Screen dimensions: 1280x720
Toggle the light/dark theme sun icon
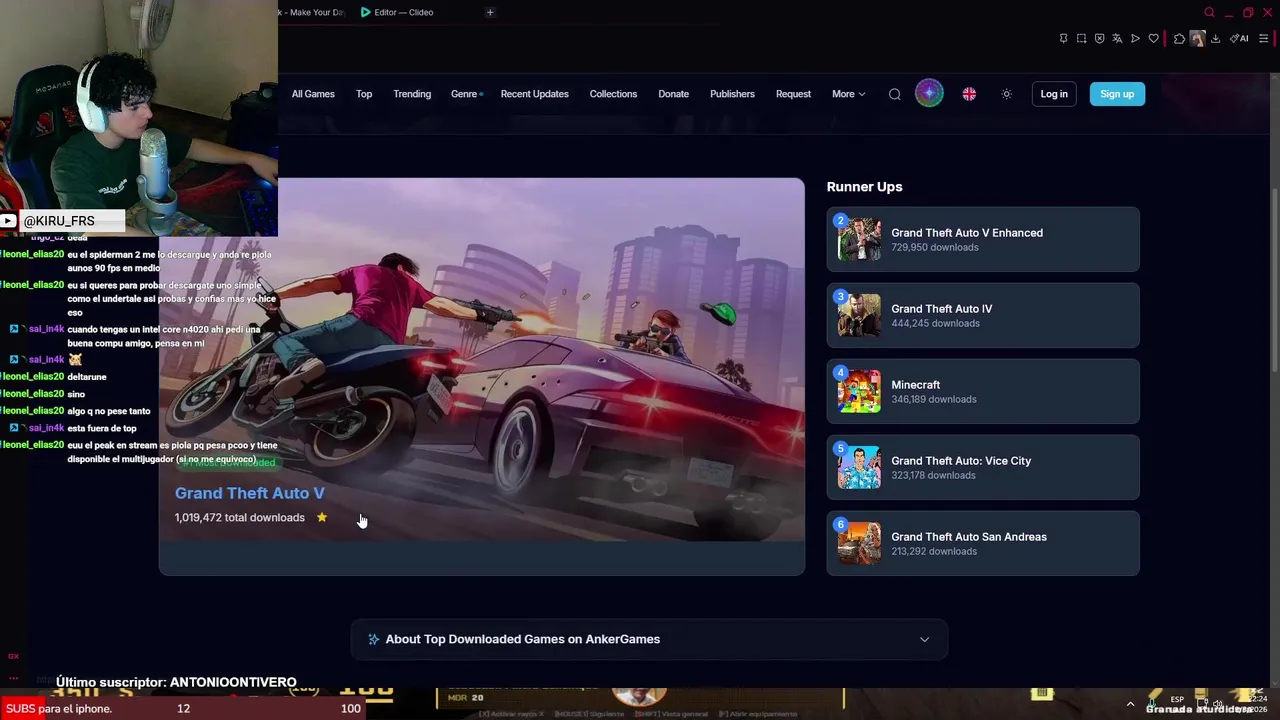click(x=1006, y=94)
